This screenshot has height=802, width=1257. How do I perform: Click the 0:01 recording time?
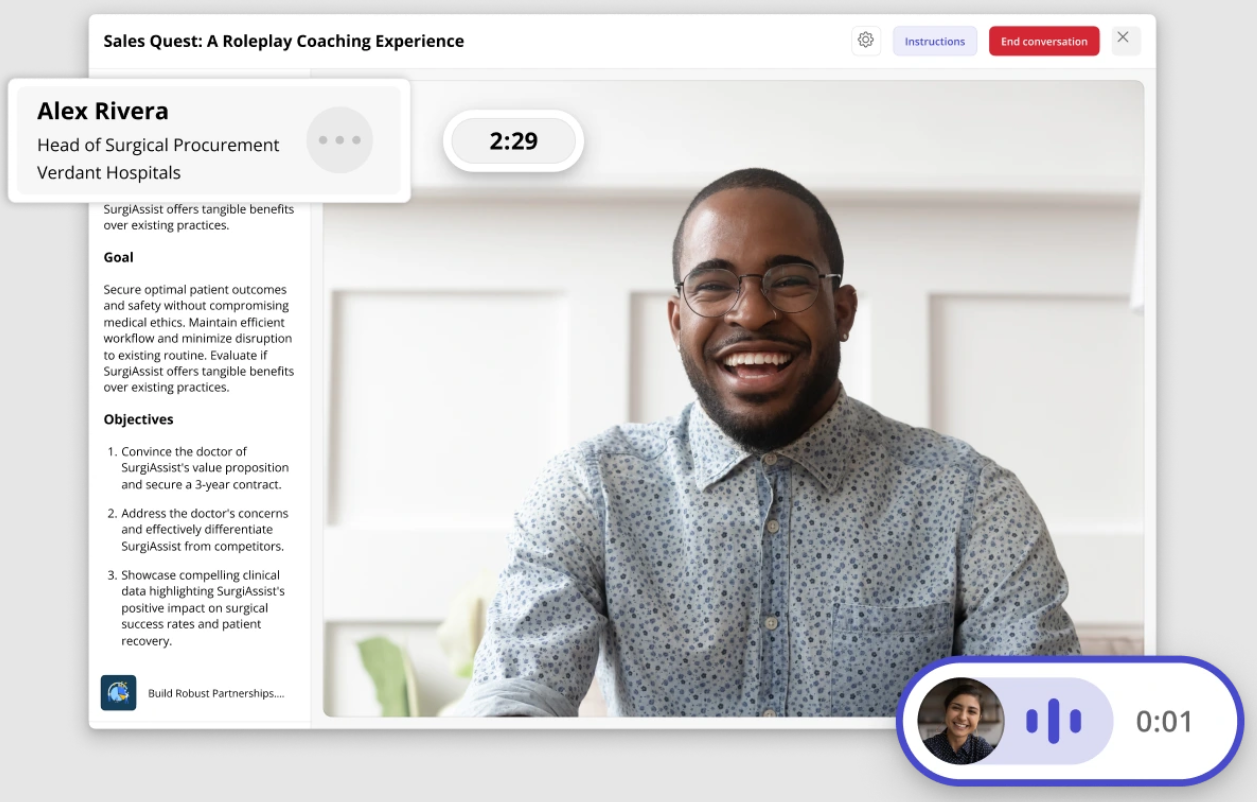pos(1164,721)
